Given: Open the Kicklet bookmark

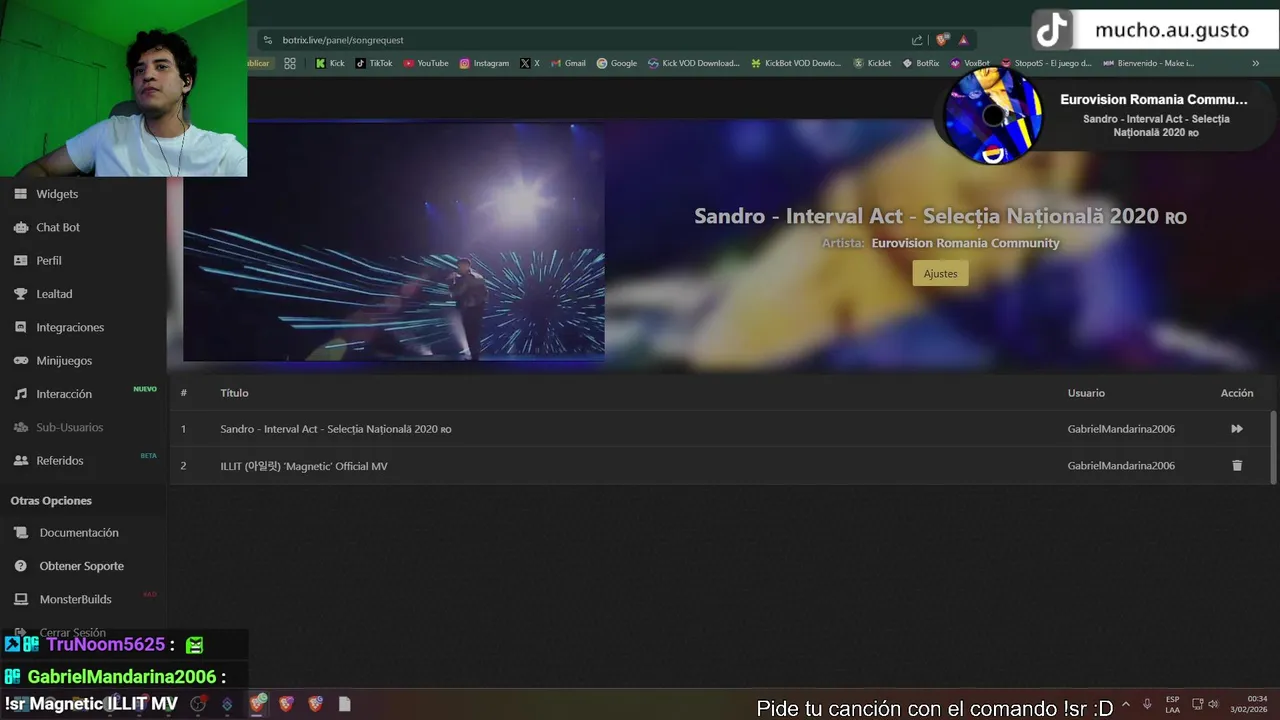Looking at the screenshot, I should tap(872, 63).
